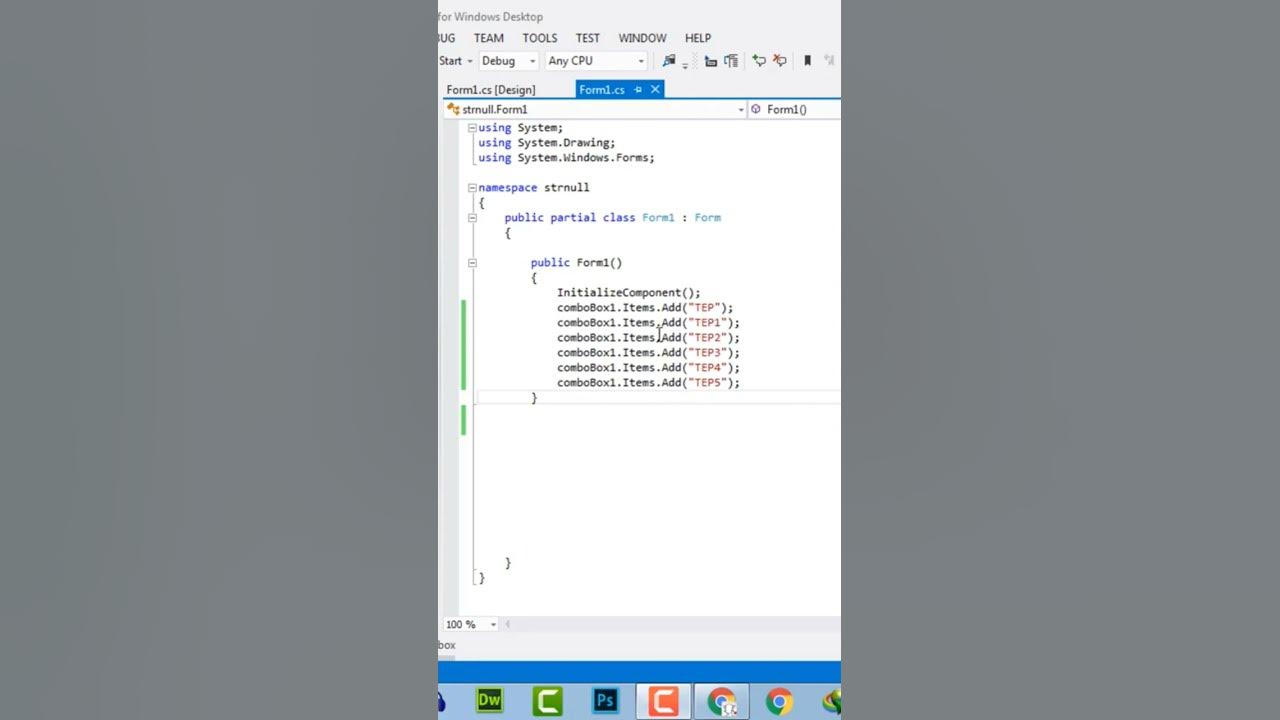Click the using System.Drawing; line

[x=547, y=143]
